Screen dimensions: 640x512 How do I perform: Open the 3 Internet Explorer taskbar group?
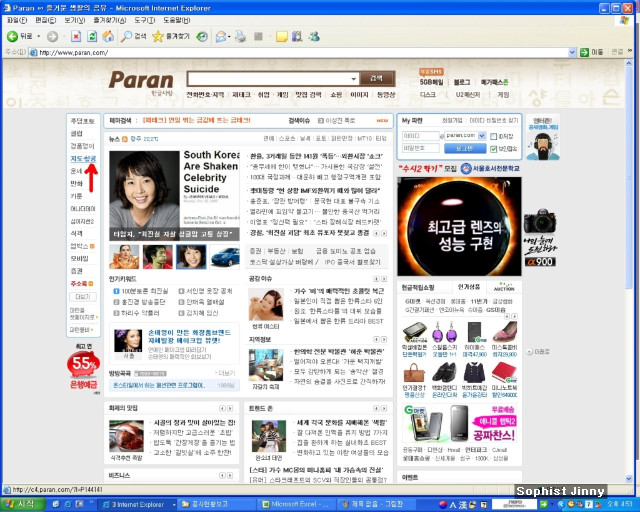tap(138, 504)
